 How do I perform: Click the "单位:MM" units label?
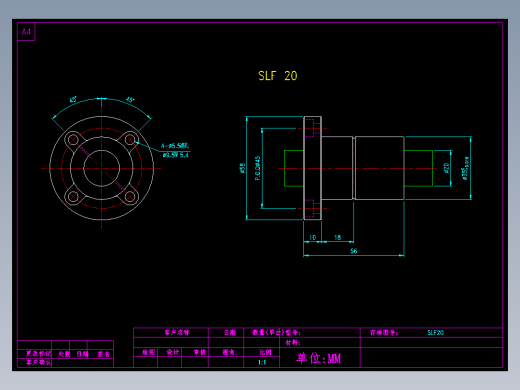319,358
